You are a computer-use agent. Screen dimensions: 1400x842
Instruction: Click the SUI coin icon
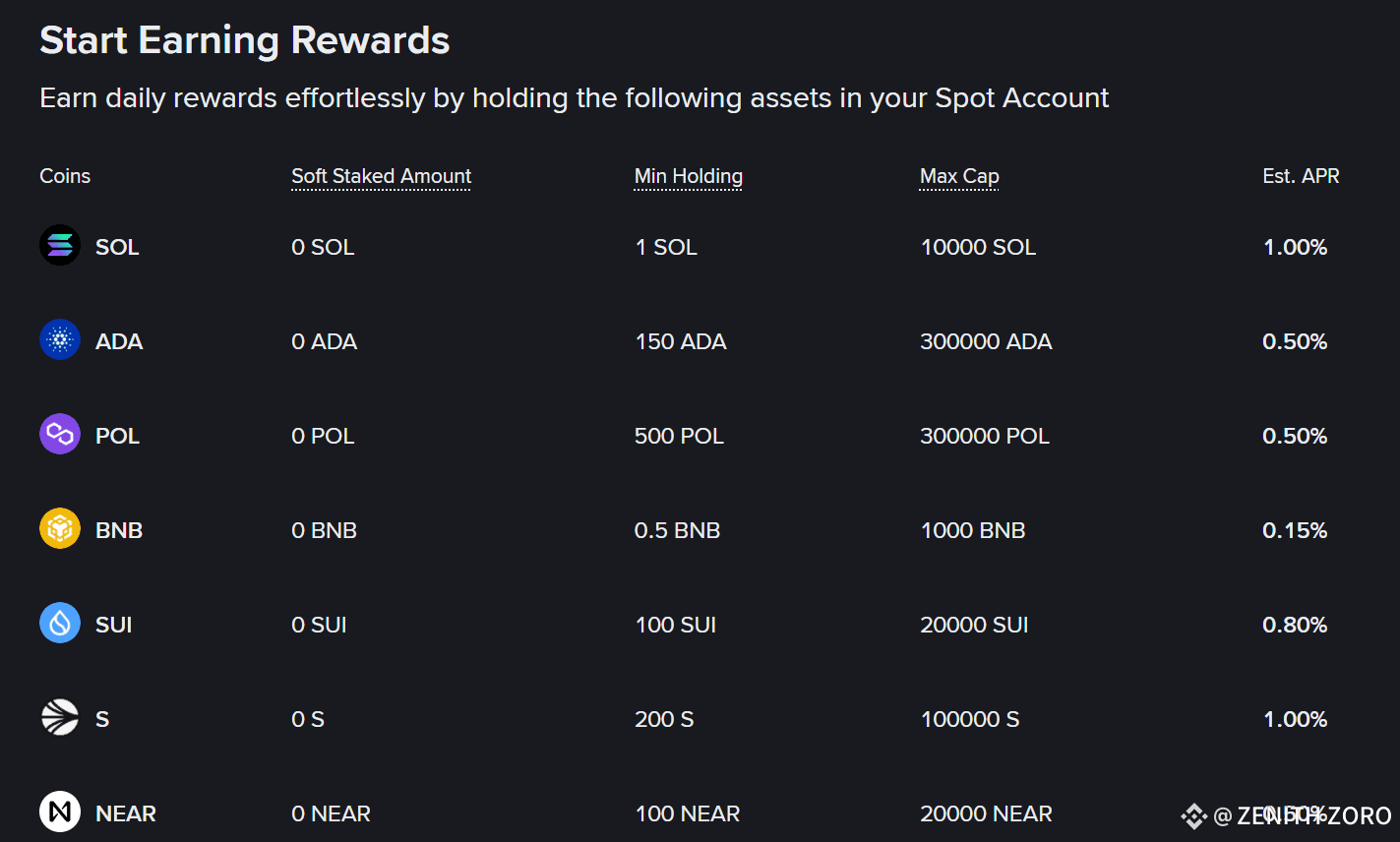coord(60,624)
